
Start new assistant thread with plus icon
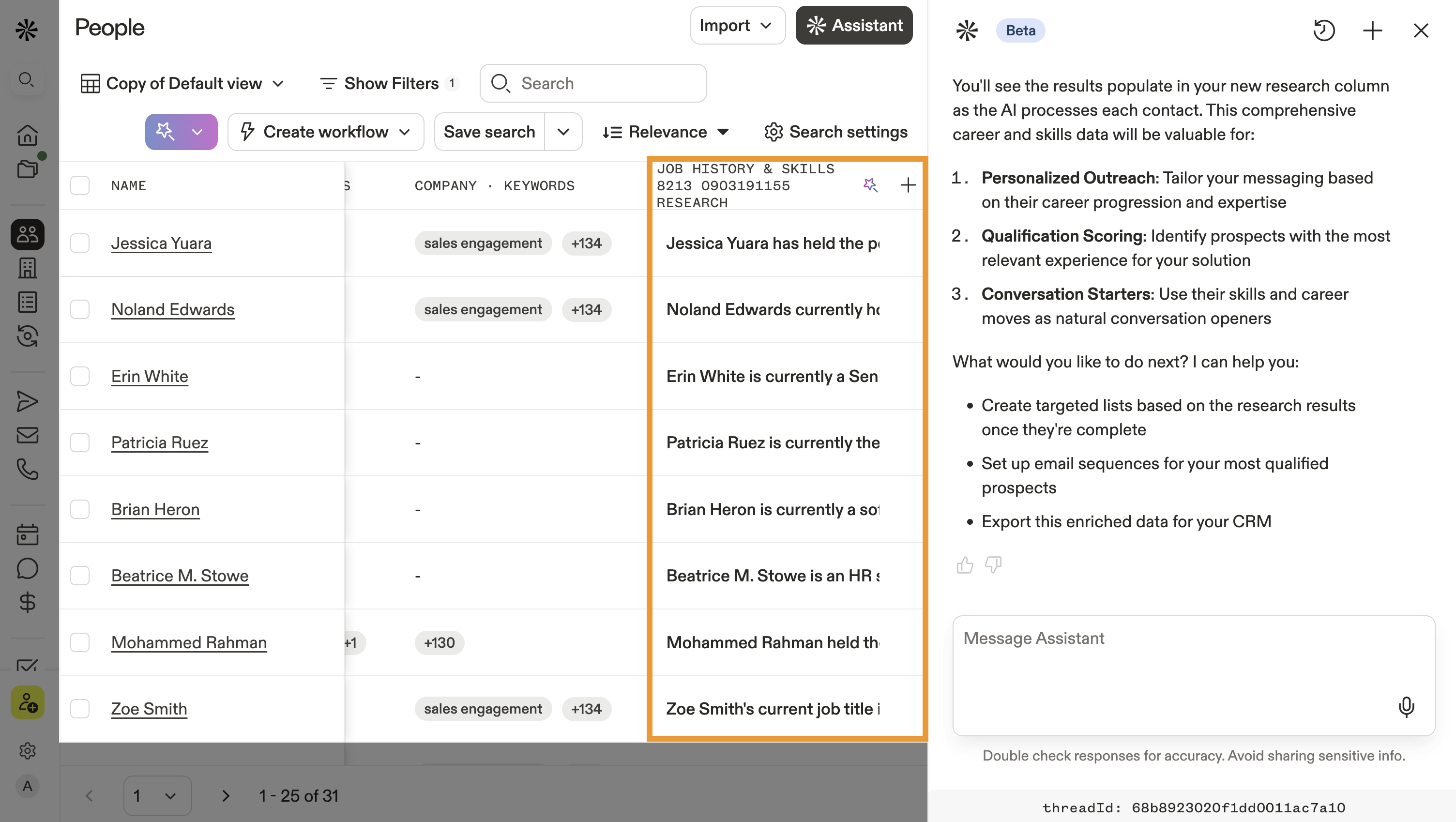1372,30
